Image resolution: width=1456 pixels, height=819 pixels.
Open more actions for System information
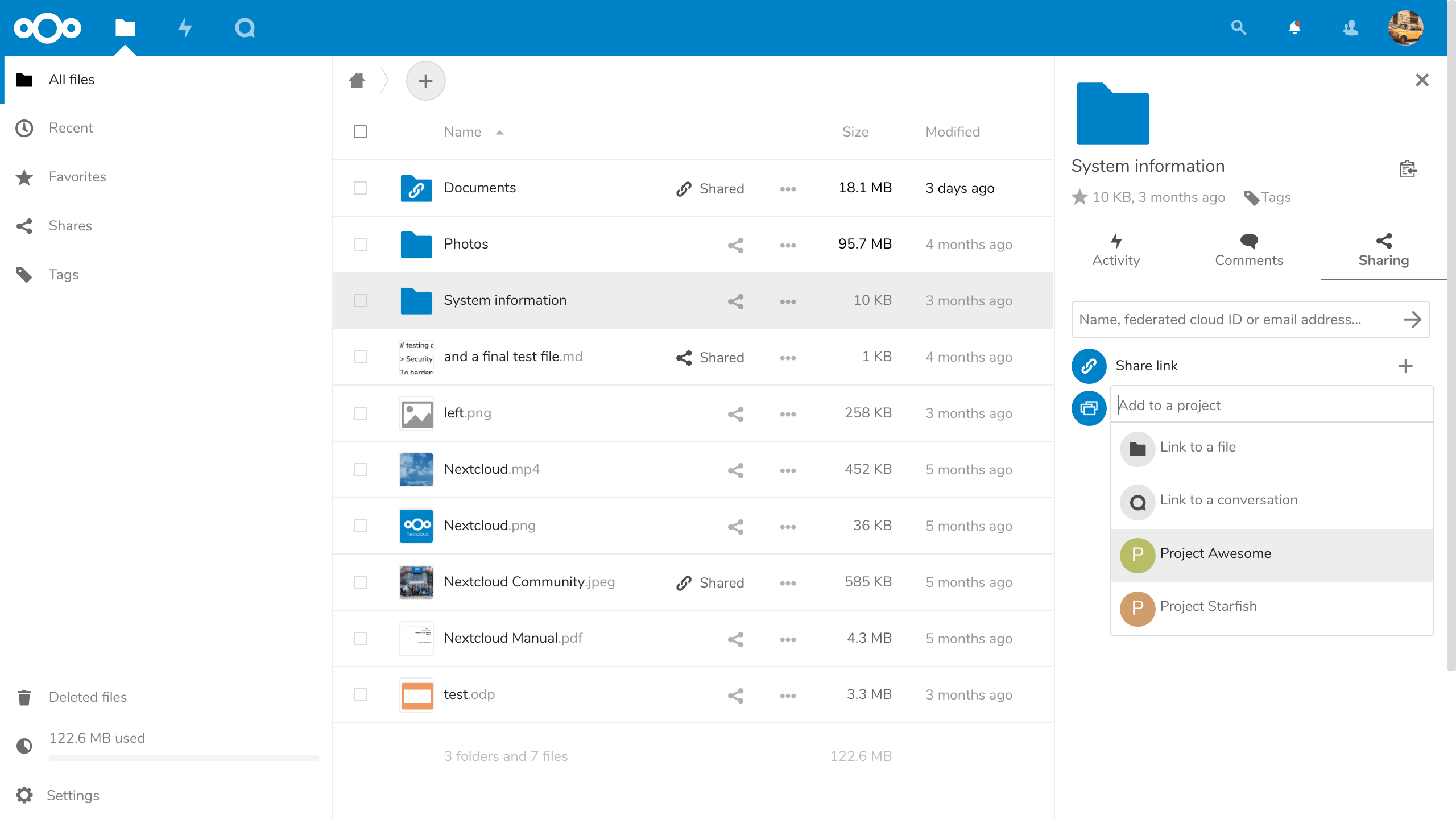coord(788,301)
